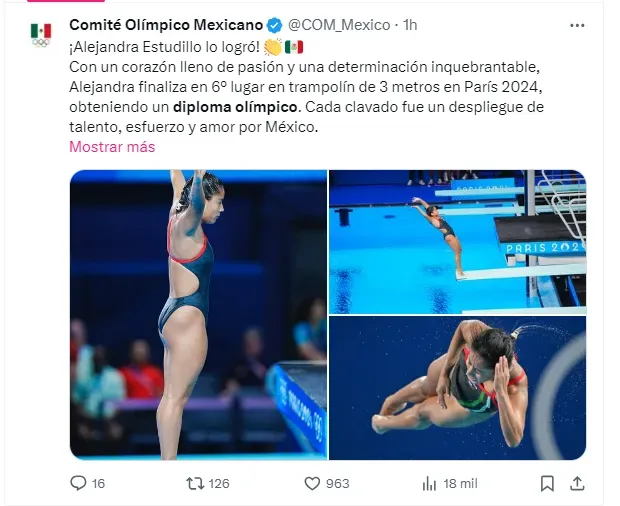Open the 1h timestamp link
The height and width of the screenshot is (506, 620).
tap(410, 25)
